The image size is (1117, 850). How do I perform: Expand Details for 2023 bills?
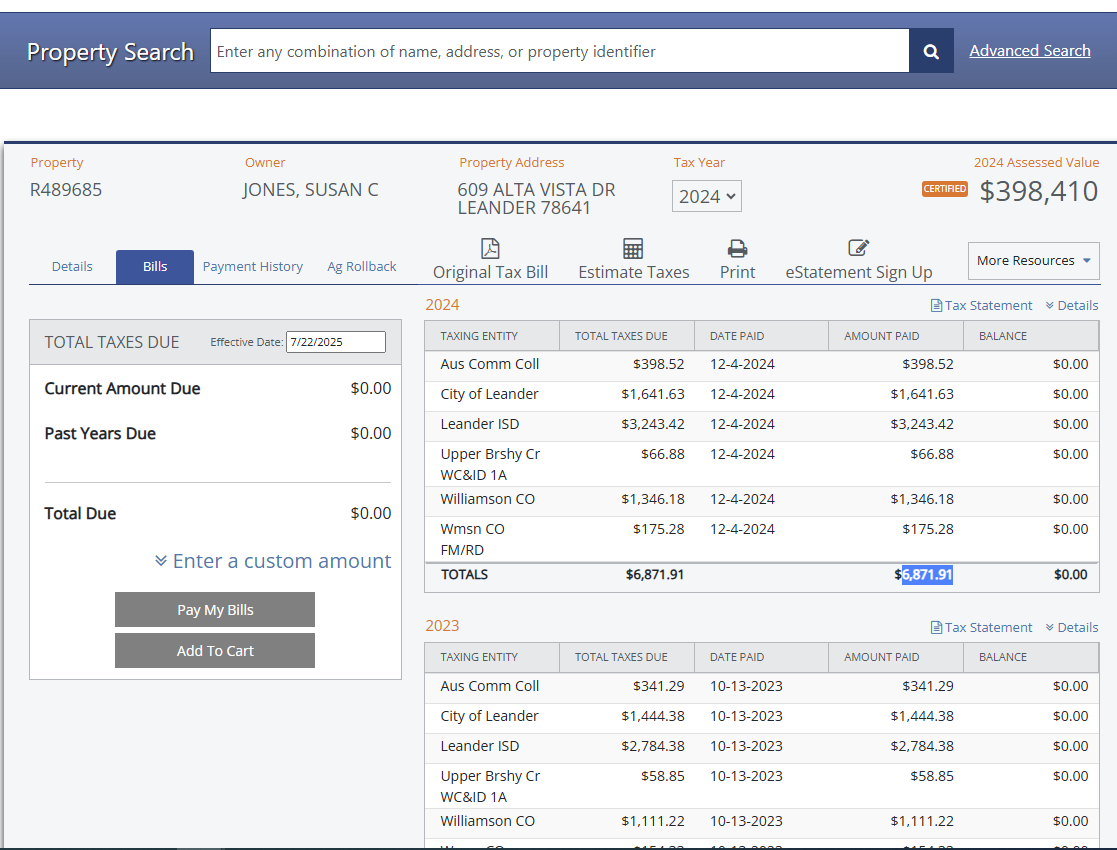(1071, 628)
